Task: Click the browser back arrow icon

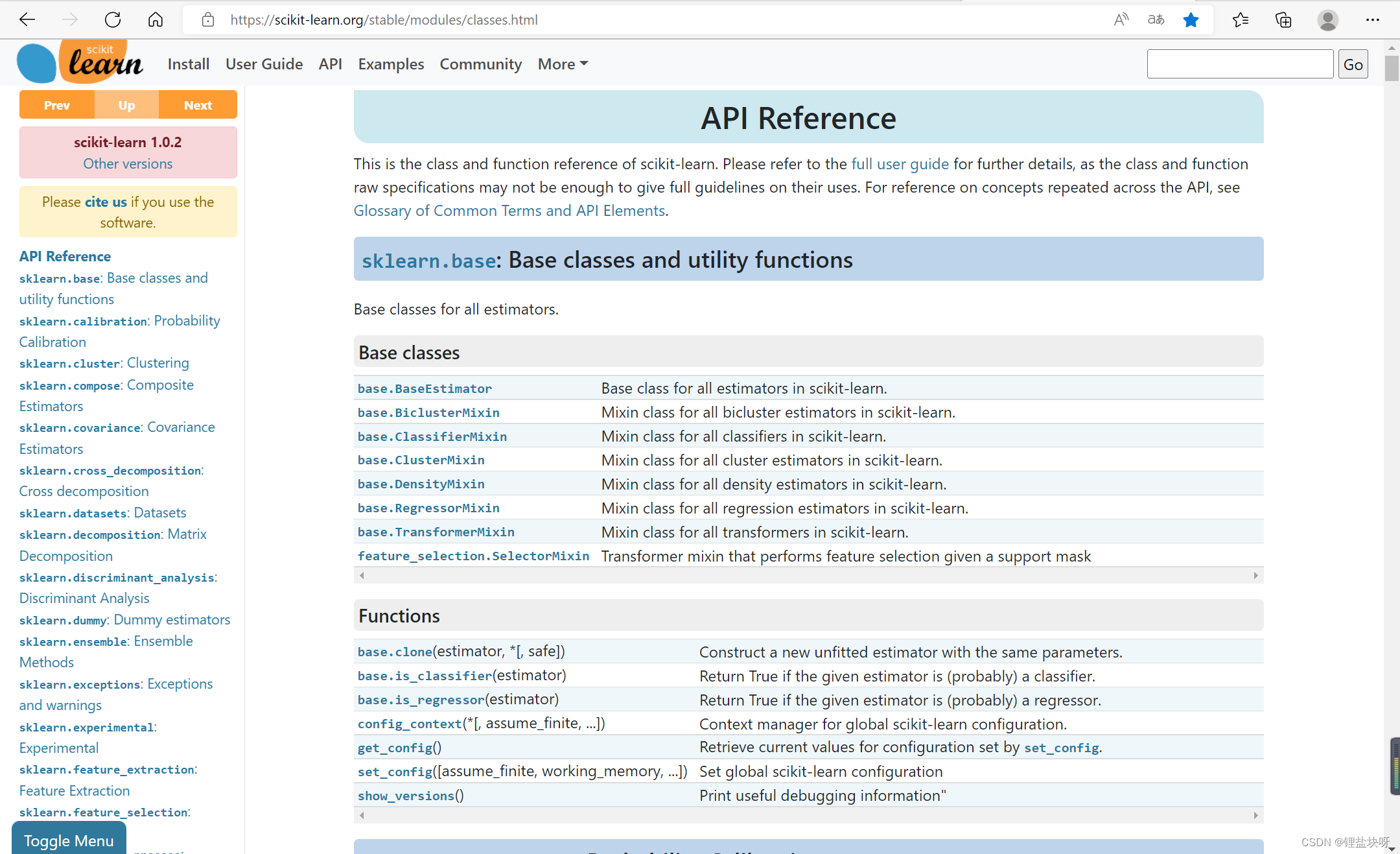Action: (x=27, y=19)
